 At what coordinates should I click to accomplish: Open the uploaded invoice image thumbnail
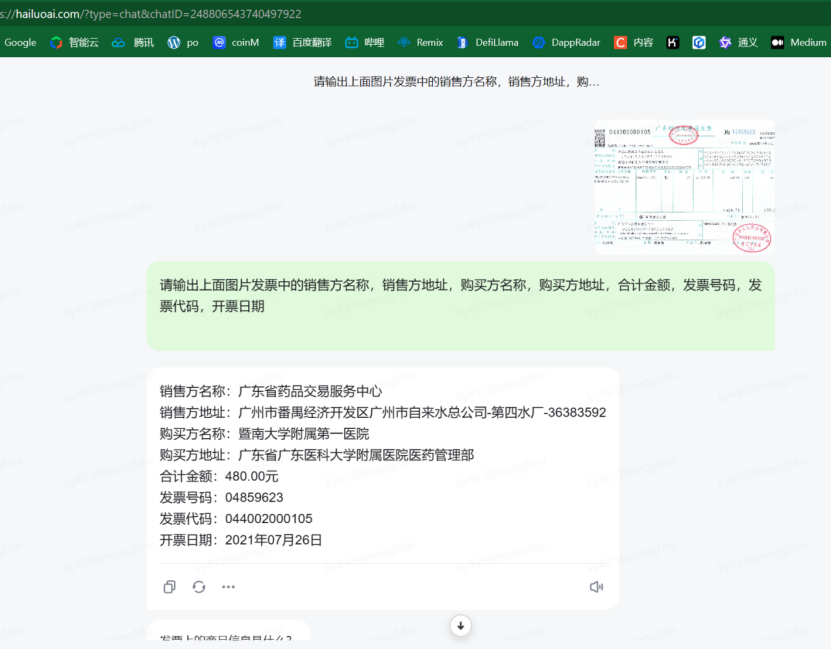[684, 187]
